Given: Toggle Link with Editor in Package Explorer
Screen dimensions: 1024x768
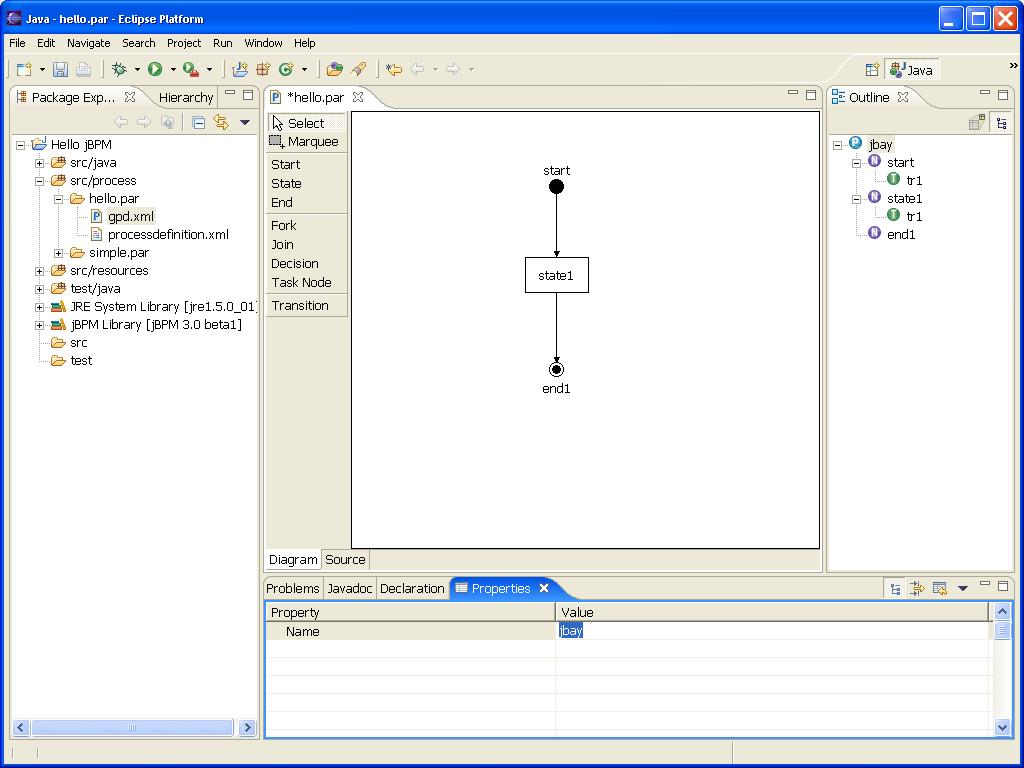Looking at the screenshot, I should point(221,122).
